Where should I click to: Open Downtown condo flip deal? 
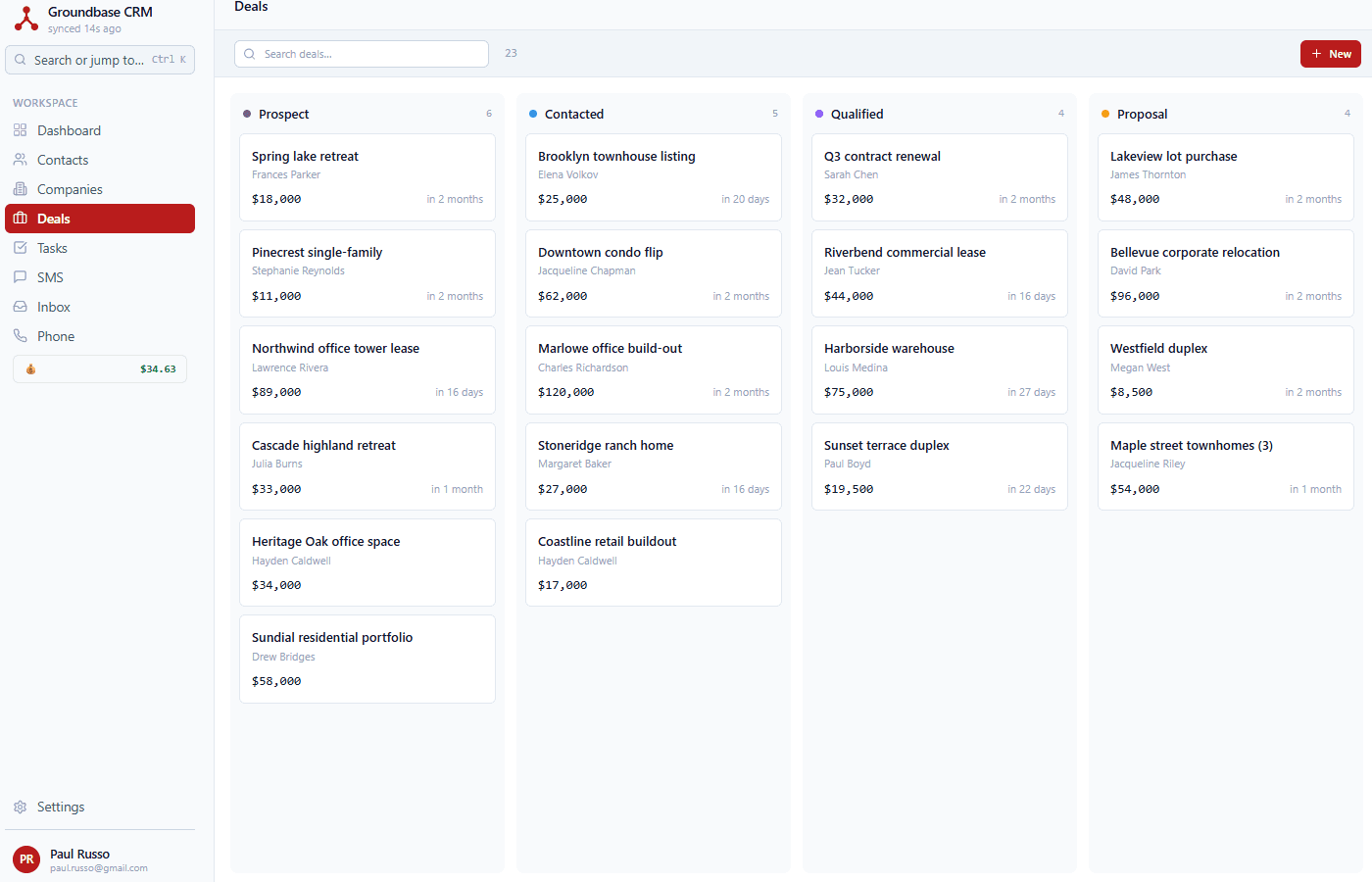coord(654,273)
